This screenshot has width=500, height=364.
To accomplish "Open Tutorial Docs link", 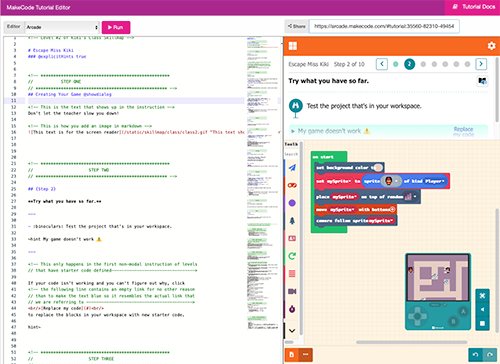I will [x=473, y=7].
